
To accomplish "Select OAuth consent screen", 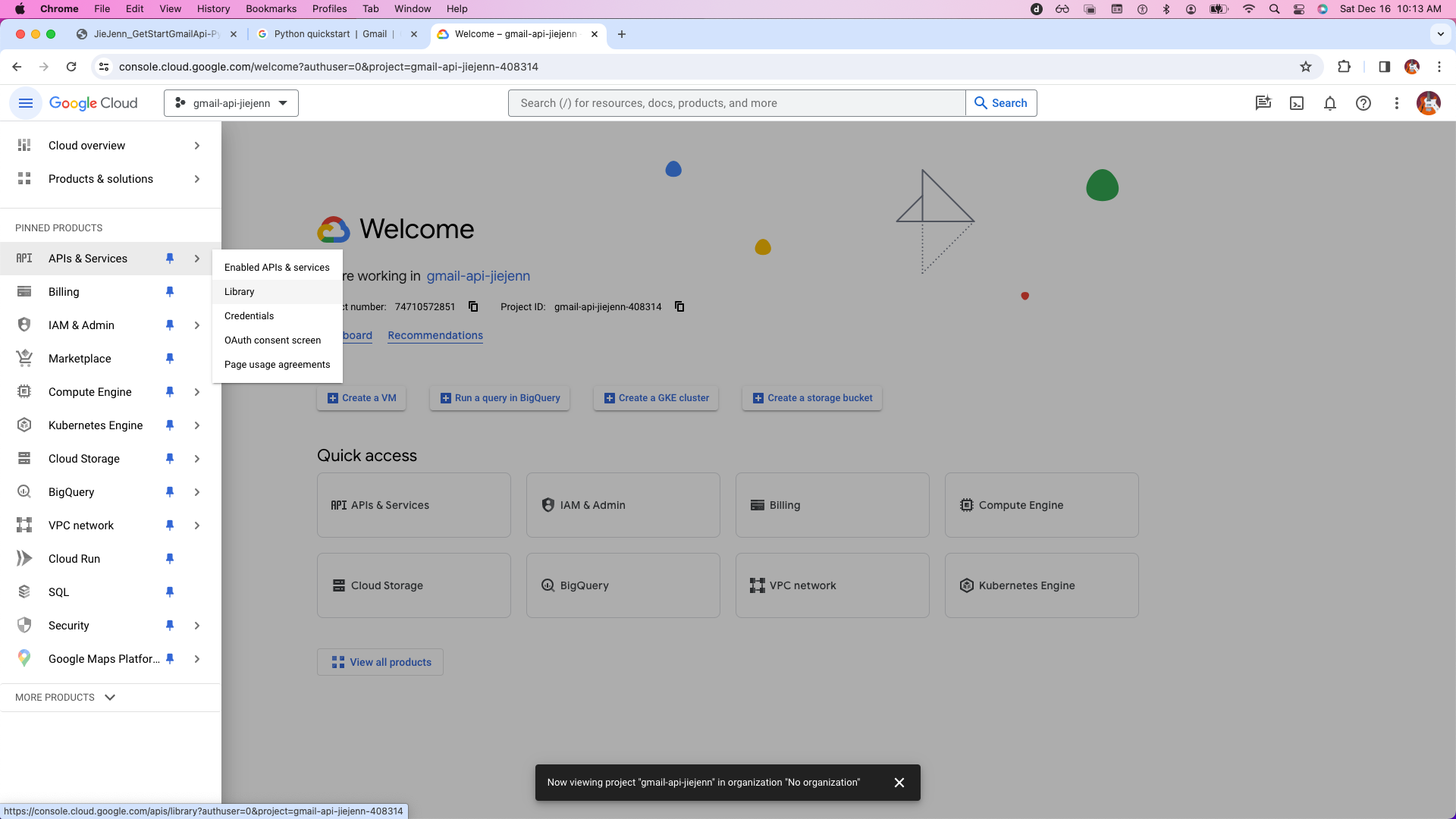I will [277, 340].
